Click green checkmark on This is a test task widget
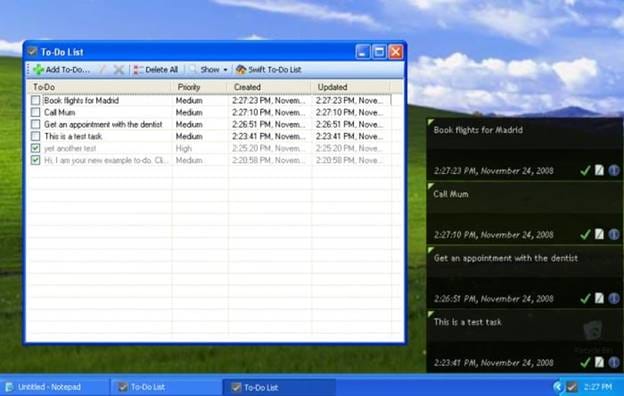The width and height of the screenshot is (624, 396). 585,363
